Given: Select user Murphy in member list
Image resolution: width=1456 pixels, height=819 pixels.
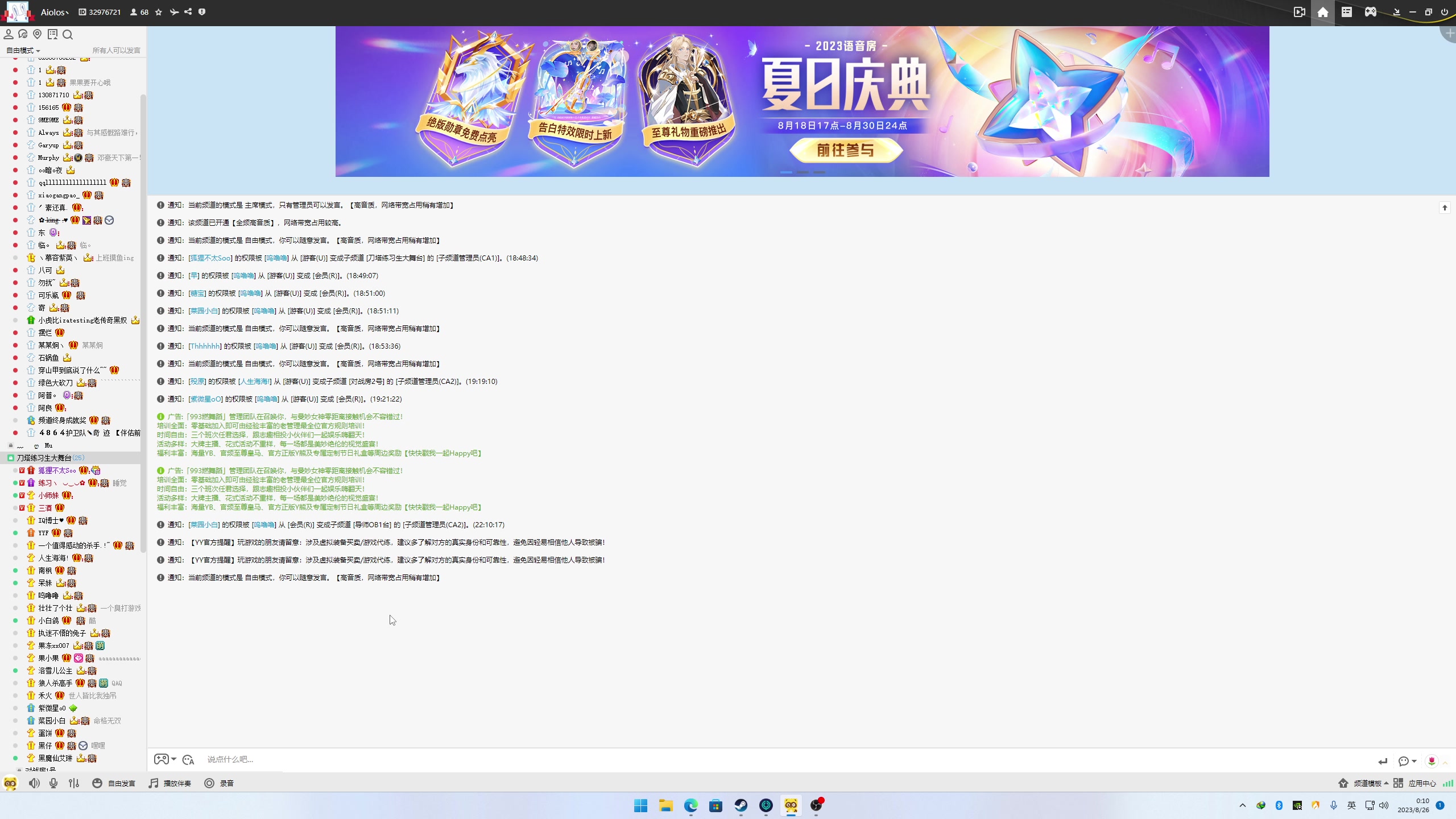Looking at the screenshot, I should [48, 158].
